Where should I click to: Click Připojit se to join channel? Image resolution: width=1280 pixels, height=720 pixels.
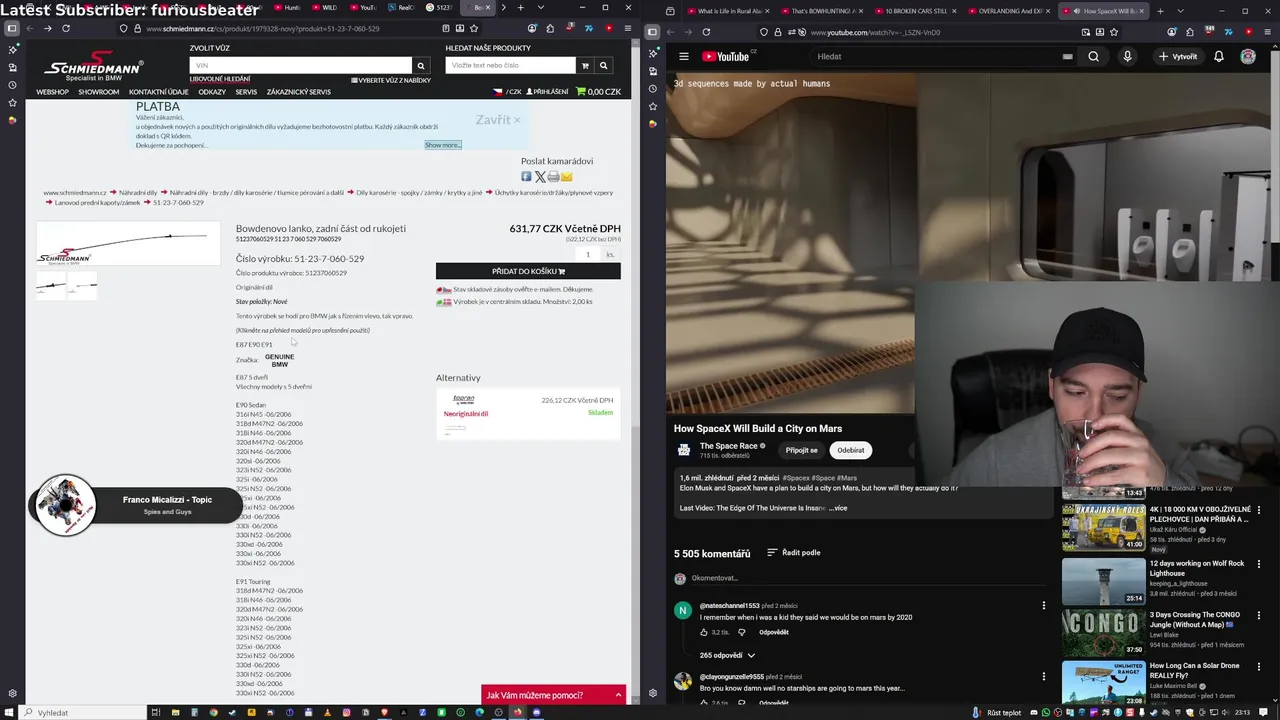point(801,450)
